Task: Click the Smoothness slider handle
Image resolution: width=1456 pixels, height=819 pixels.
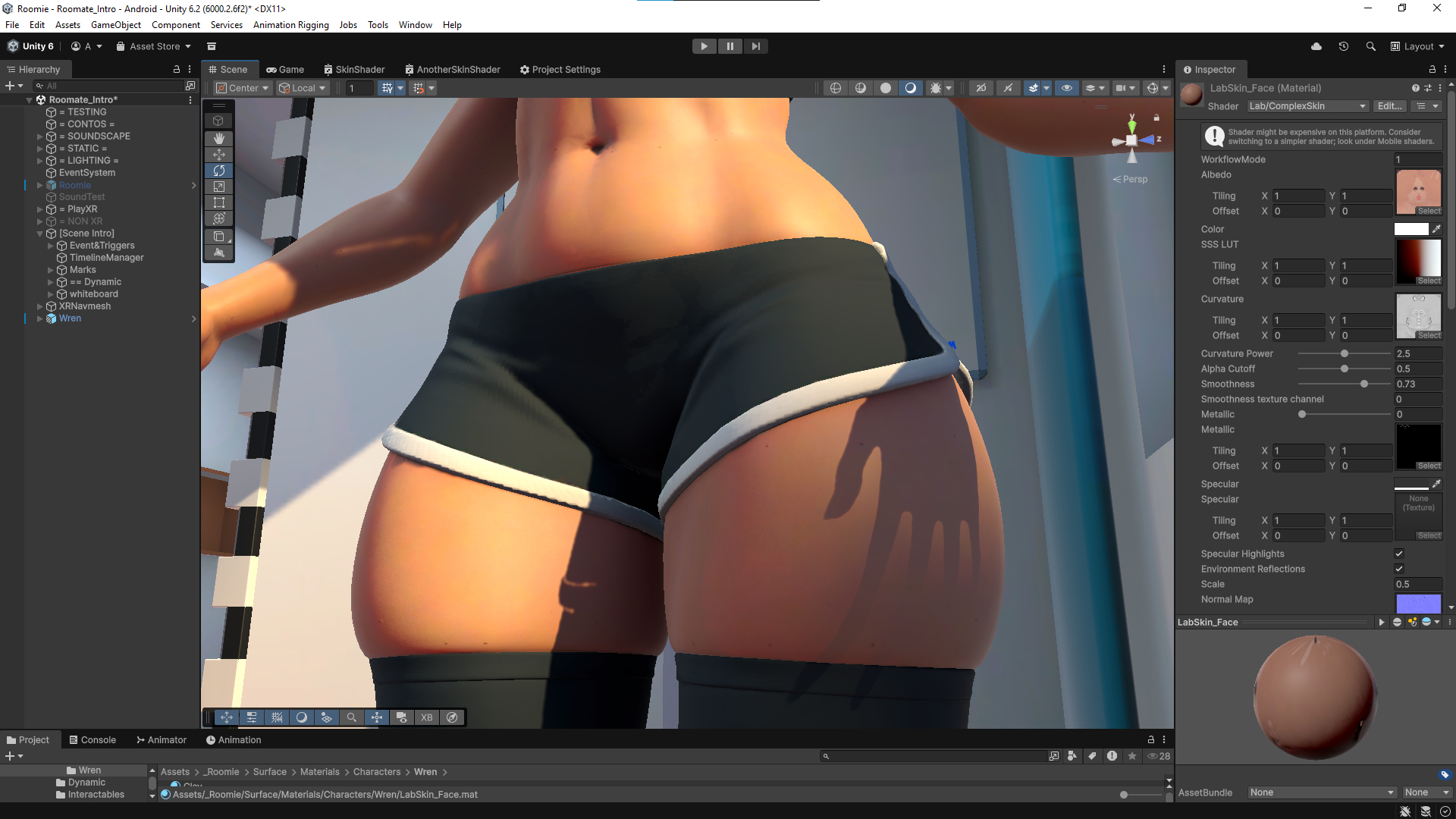Action: (1364, 384)
